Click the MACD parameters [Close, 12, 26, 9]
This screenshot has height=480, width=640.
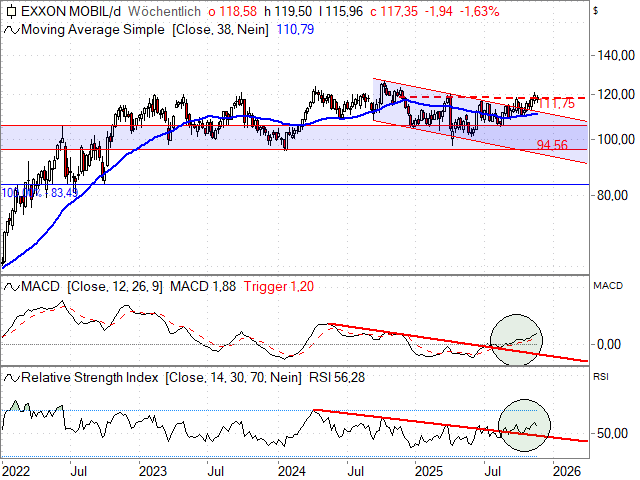pos(115,287)
